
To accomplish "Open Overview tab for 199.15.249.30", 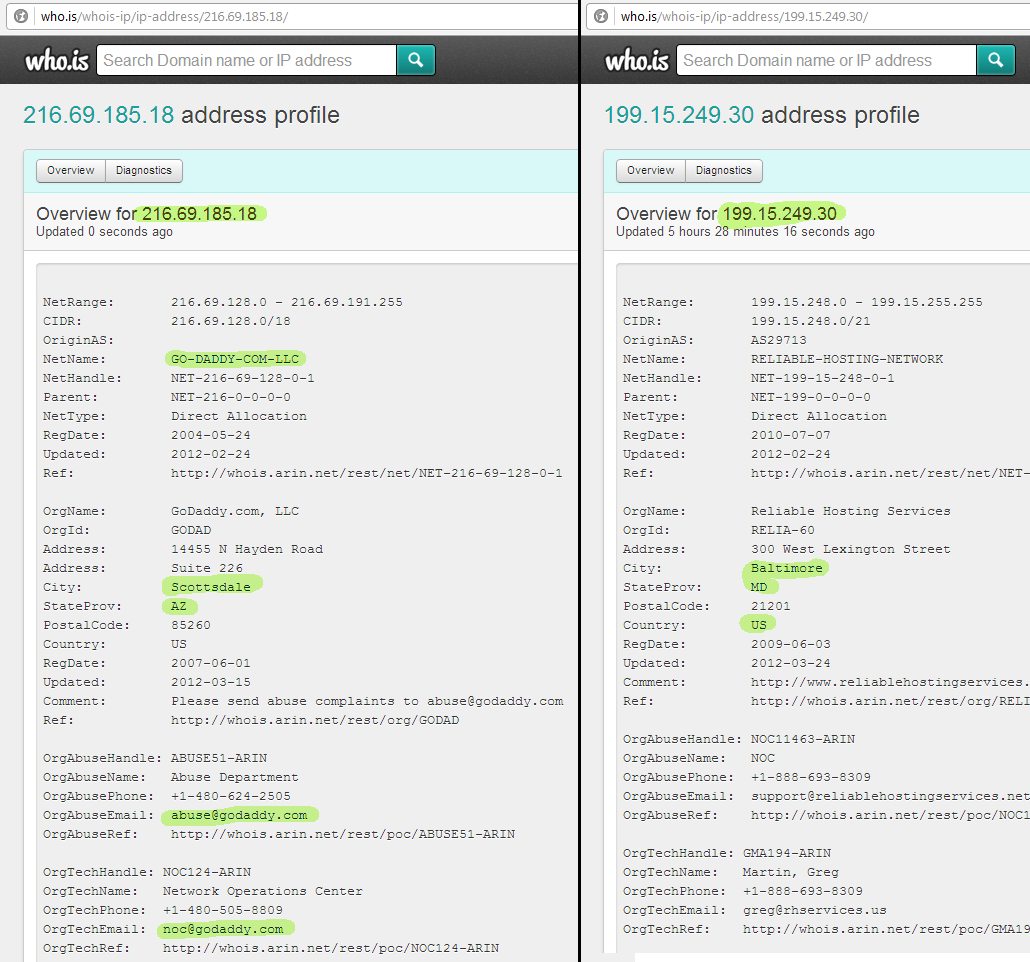I will pos(651,170).
